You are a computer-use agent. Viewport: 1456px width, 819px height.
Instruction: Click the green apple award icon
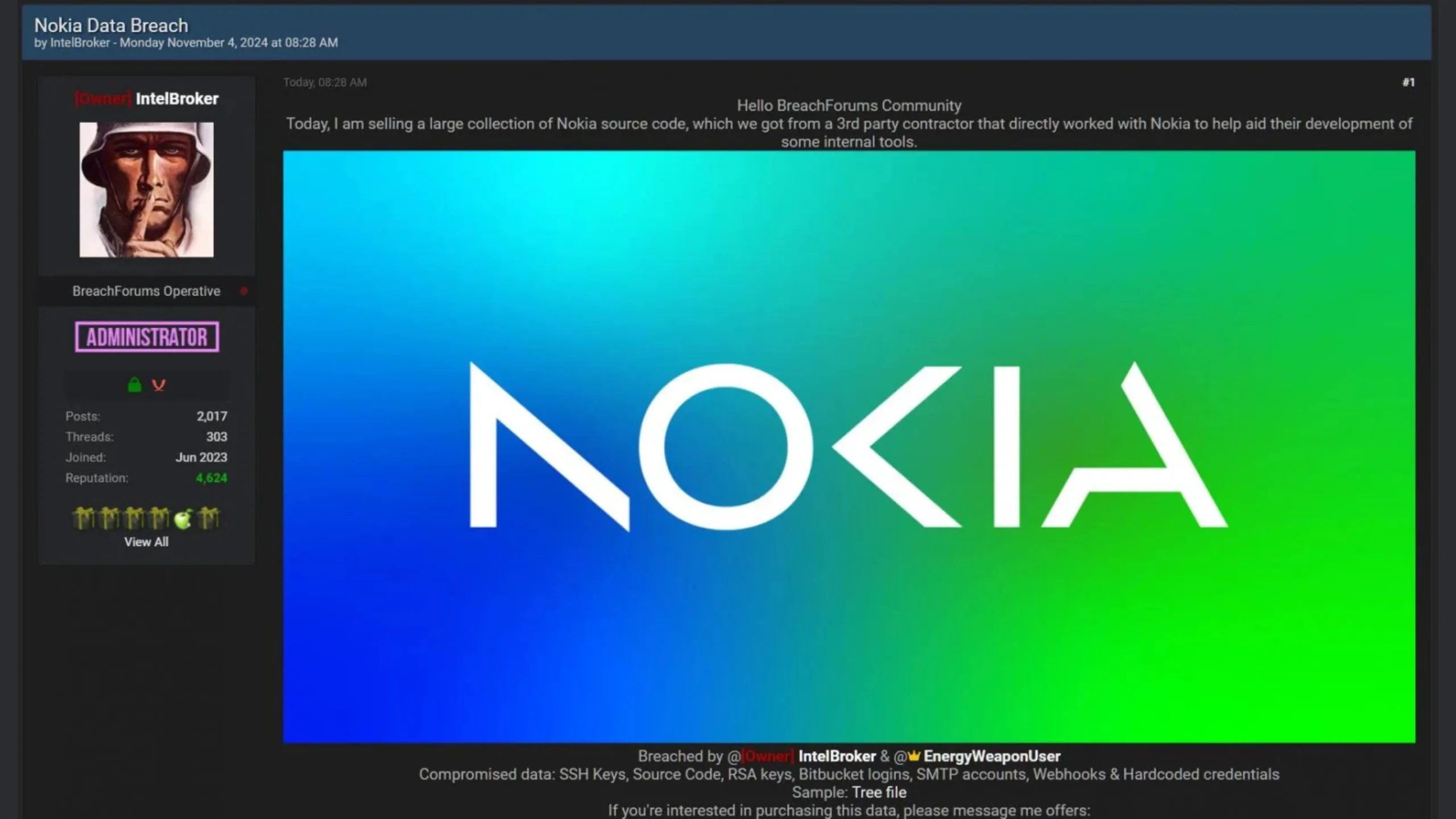(183, 519)
